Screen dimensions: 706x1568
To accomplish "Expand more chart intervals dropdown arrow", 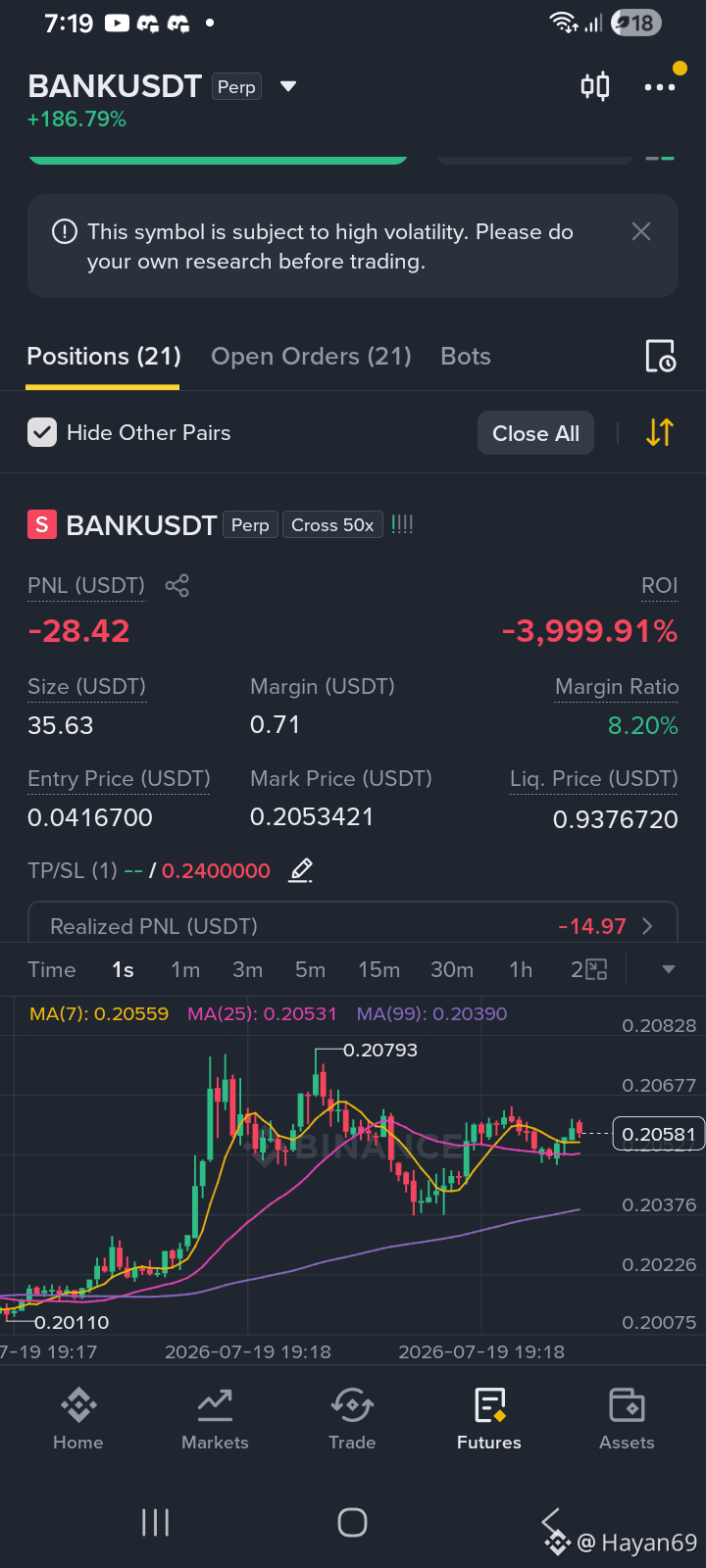I will click(669, 970).
